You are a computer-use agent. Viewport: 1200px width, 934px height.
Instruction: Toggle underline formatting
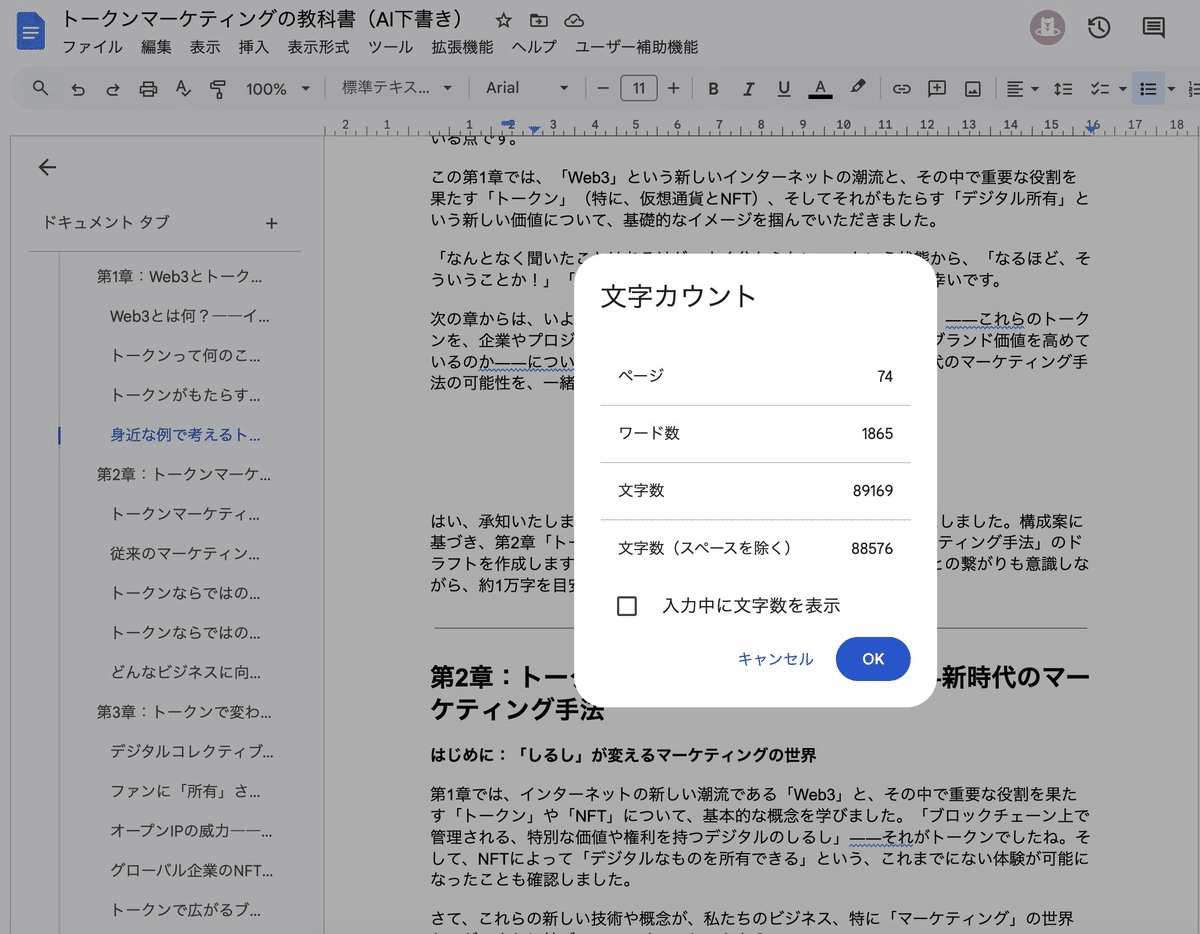[784, 88]
